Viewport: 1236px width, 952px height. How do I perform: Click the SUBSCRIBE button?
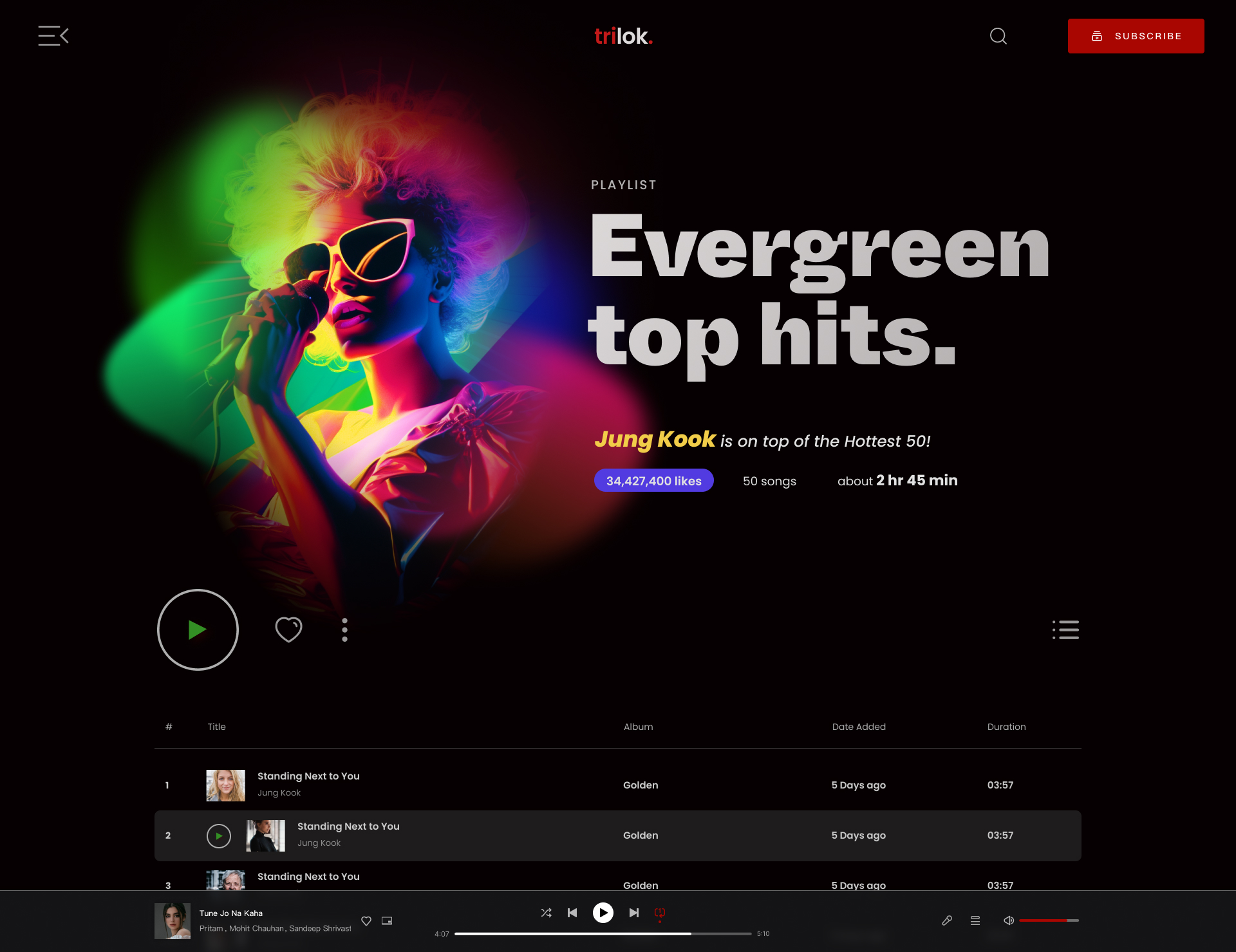[x=1136, y=35]
